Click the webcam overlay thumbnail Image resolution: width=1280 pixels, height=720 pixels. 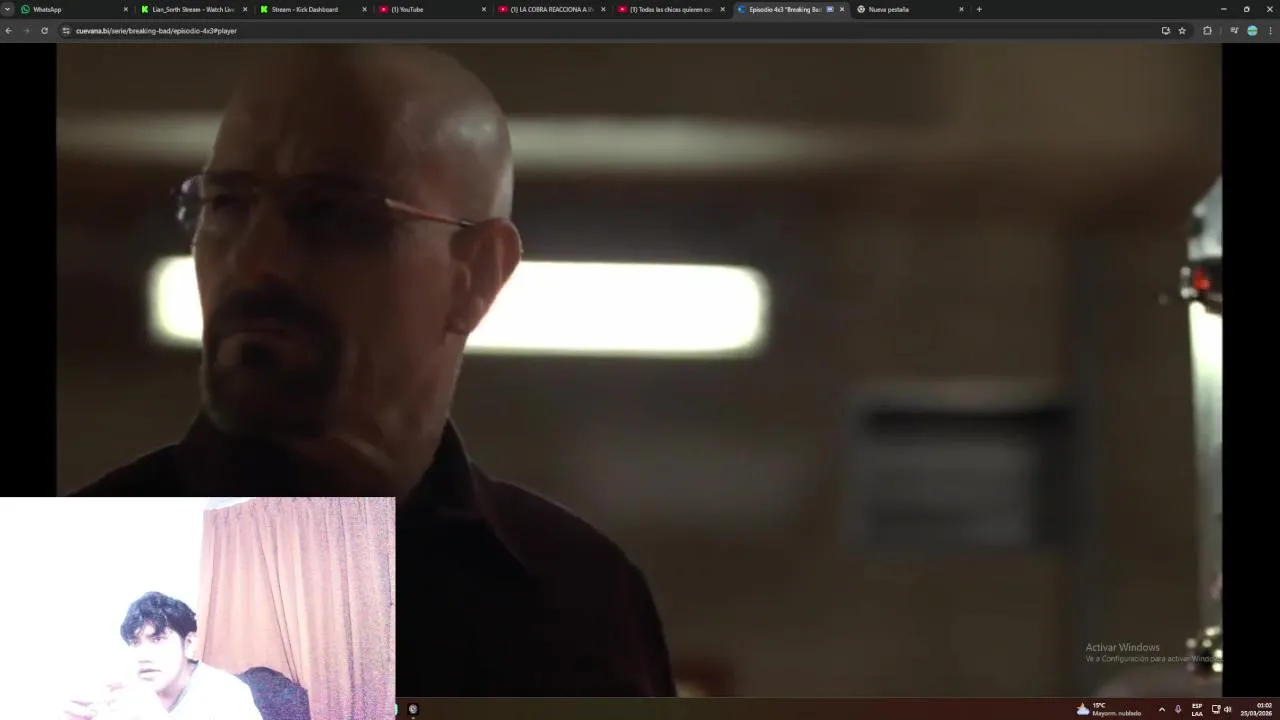[197, 608]
